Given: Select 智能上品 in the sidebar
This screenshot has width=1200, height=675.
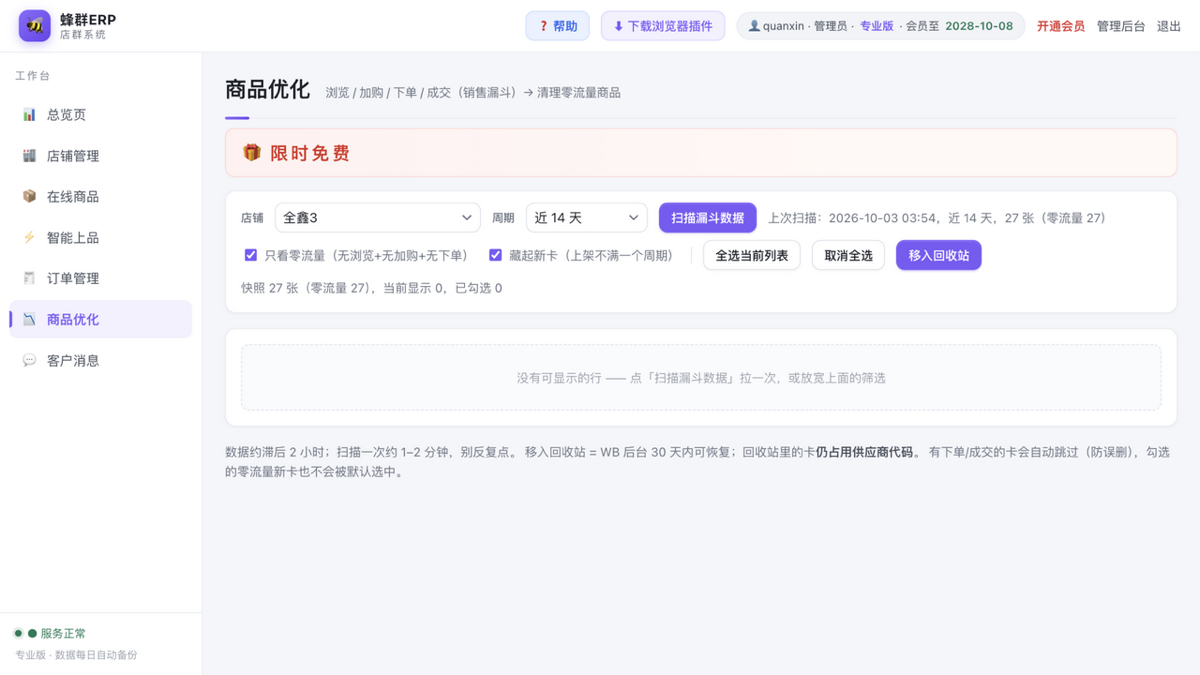Looking at the screenshot, I should (100, 238).
